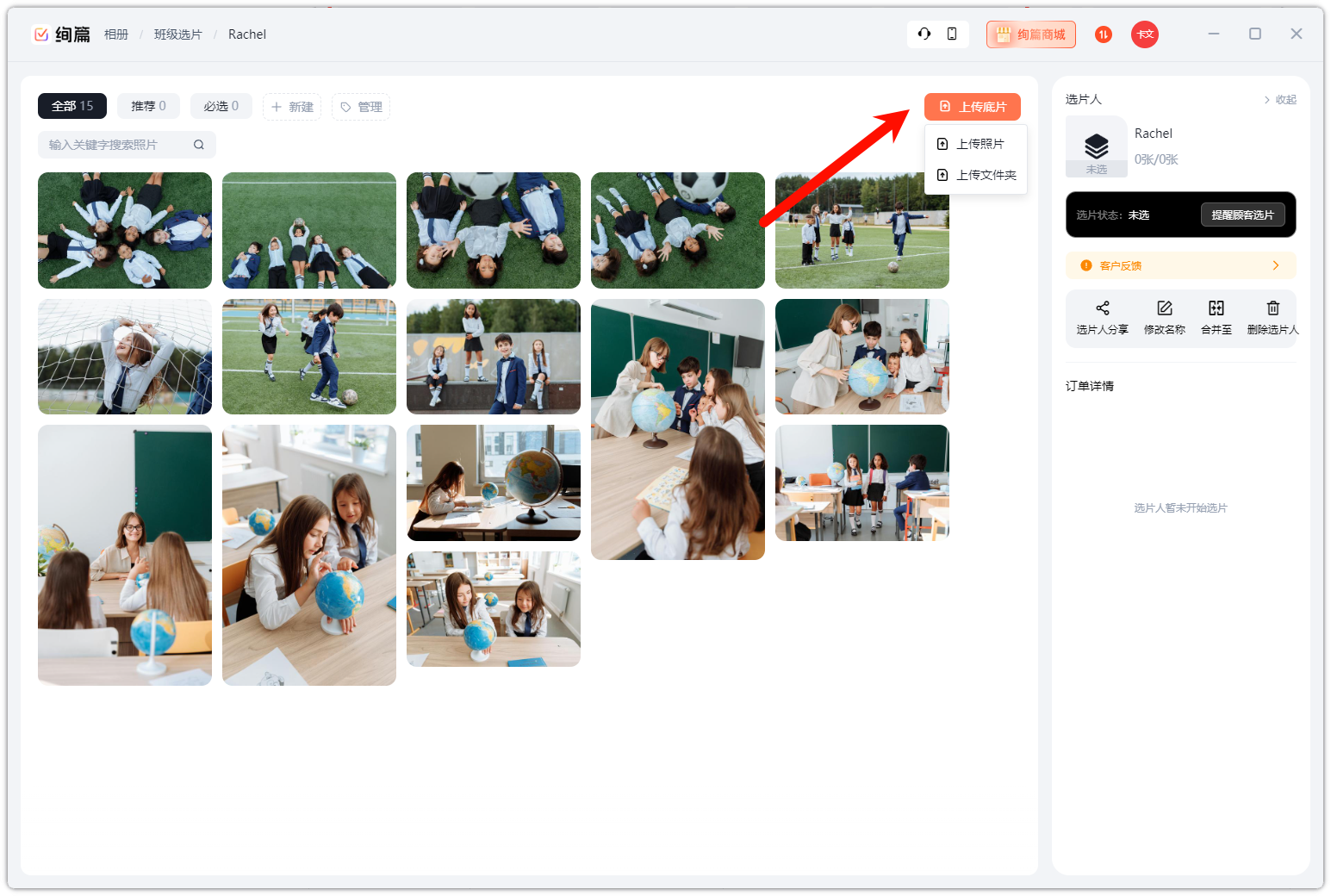This screenshot has height=896, width=1331.
Task: Choose 上传照片 from the upload menu
Action: click(980, 144)
